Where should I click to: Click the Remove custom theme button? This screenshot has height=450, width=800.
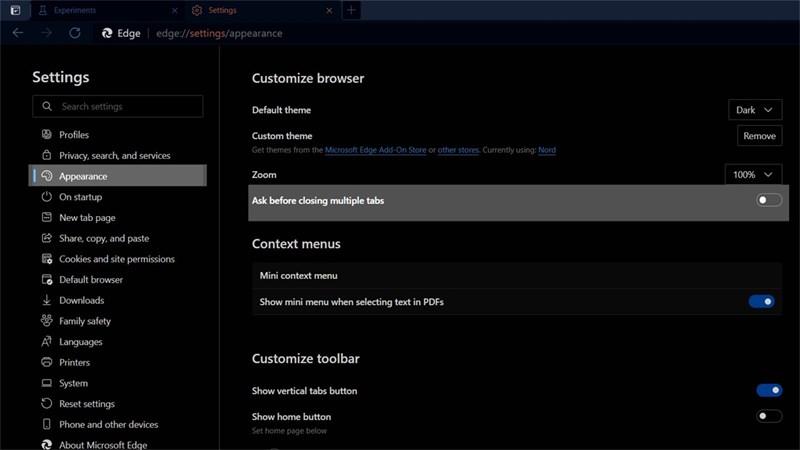click(759, 136)
